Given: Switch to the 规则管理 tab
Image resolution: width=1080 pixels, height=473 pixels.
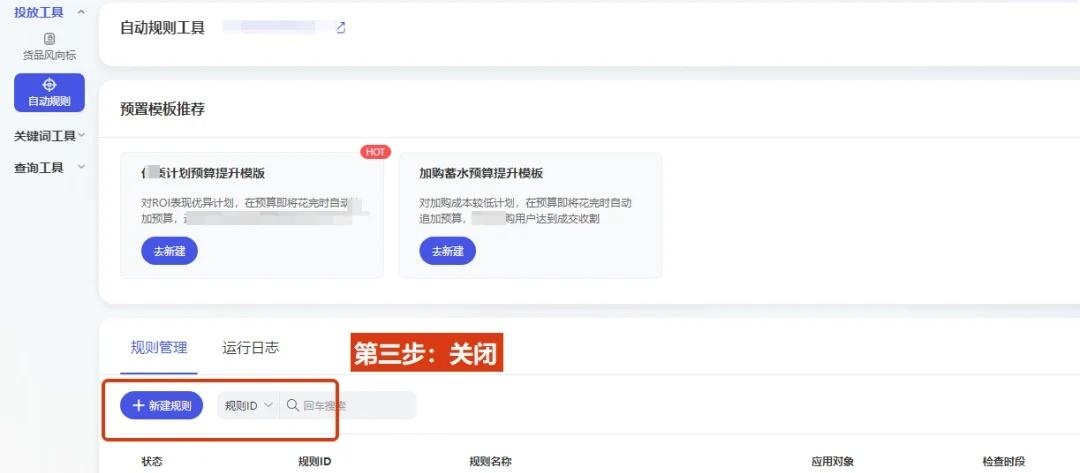Looking at the screenshot, I should pos(159,348).
